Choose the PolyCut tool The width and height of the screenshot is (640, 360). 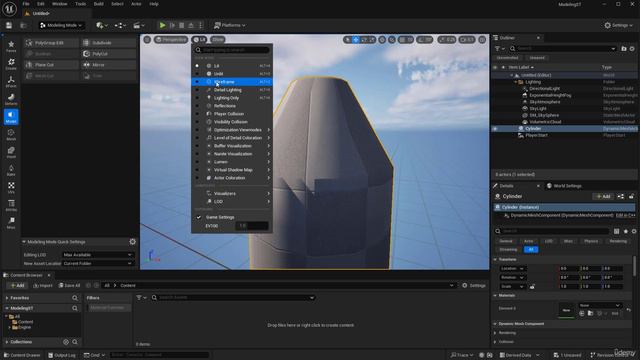pos(109,54)
